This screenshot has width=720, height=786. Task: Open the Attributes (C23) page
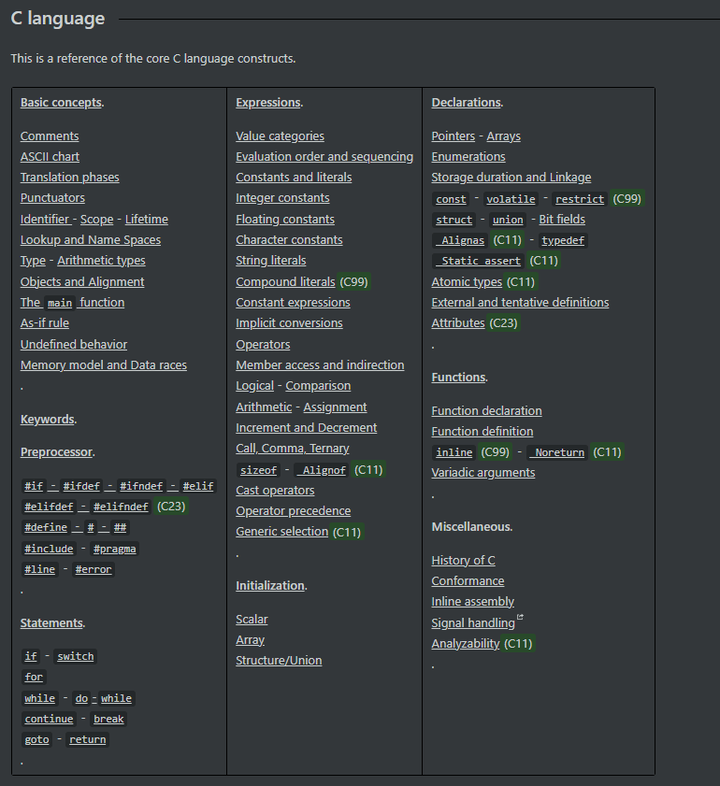pos(458,323)
